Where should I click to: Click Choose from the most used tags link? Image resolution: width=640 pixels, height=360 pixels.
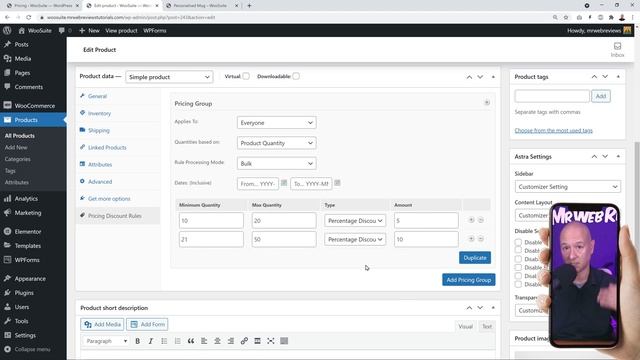[x=553, y=131]
